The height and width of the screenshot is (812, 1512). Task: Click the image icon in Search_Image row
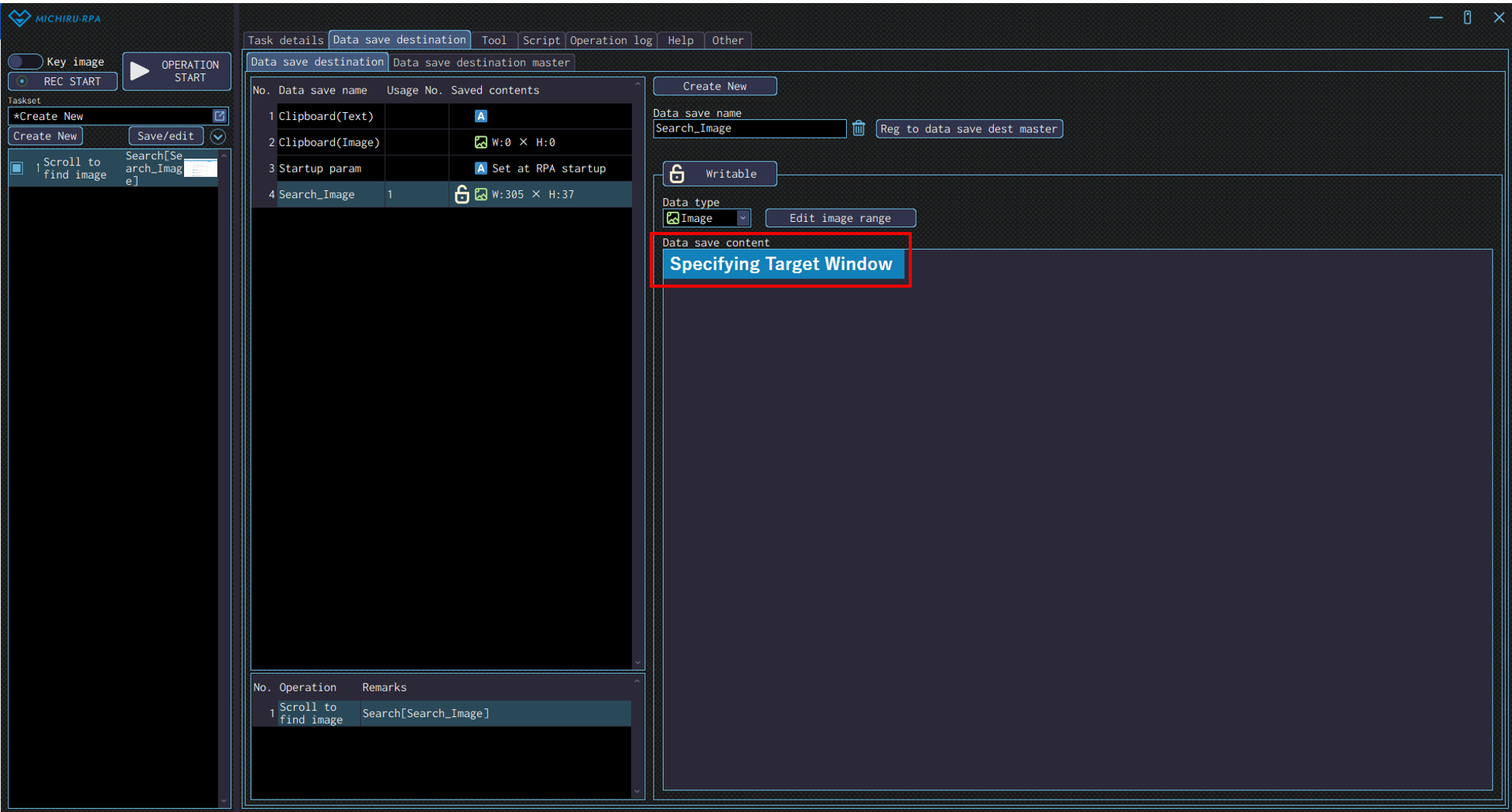pyautogui.click(x=481, y=194)
